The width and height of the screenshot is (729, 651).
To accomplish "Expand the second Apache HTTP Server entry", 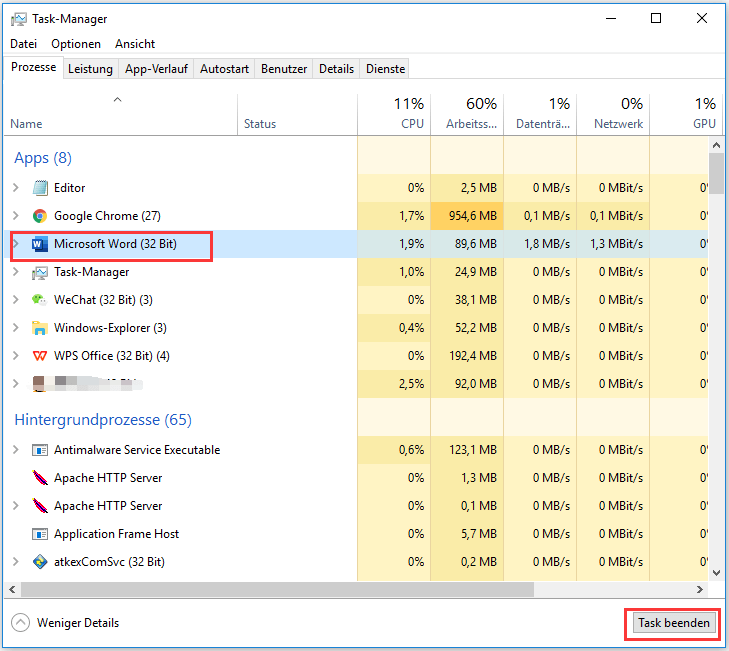I will point(16,506).
